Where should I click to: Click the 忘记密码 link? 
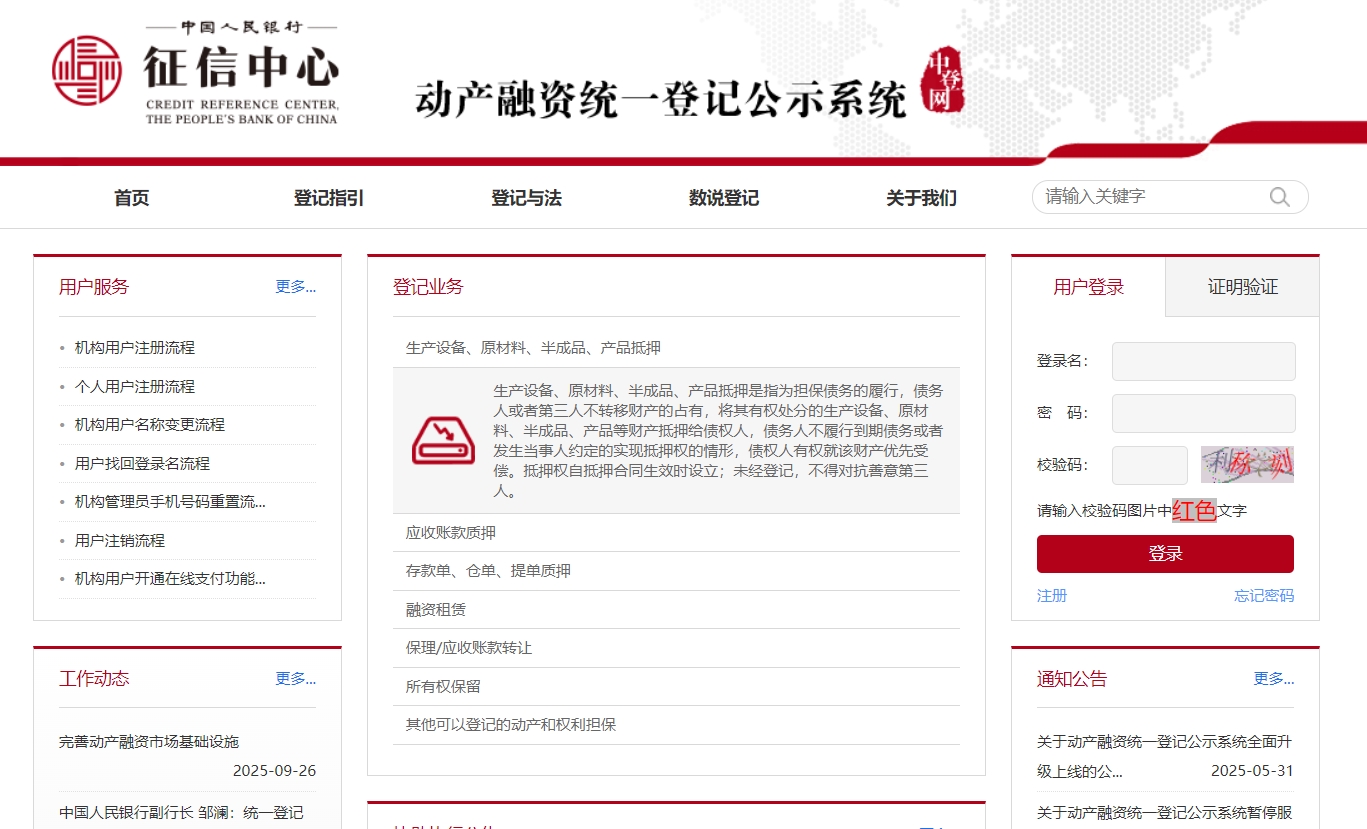(1263, 595)
